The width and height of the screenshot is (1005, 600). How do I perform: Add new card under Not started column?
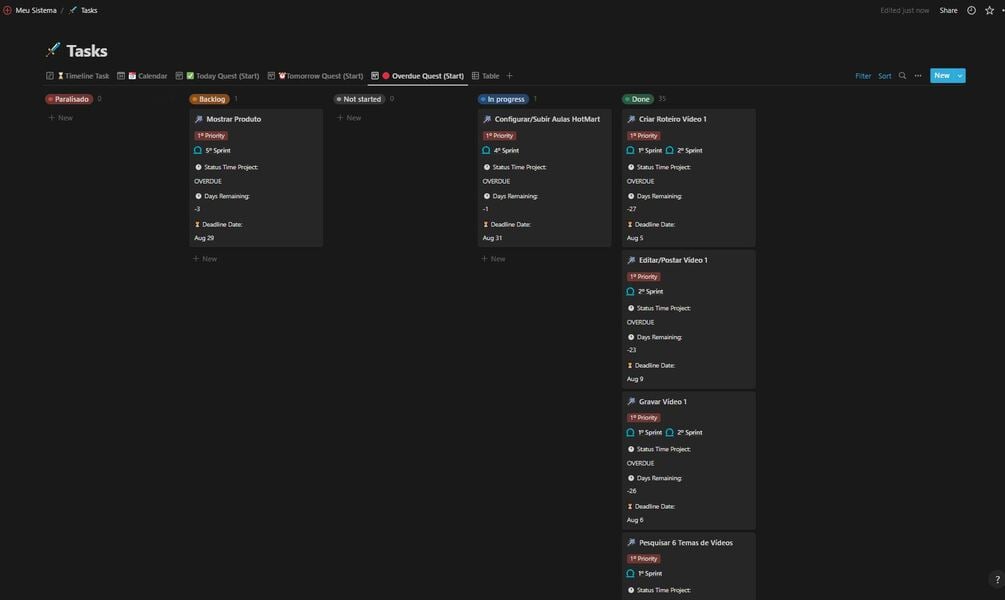349,118
